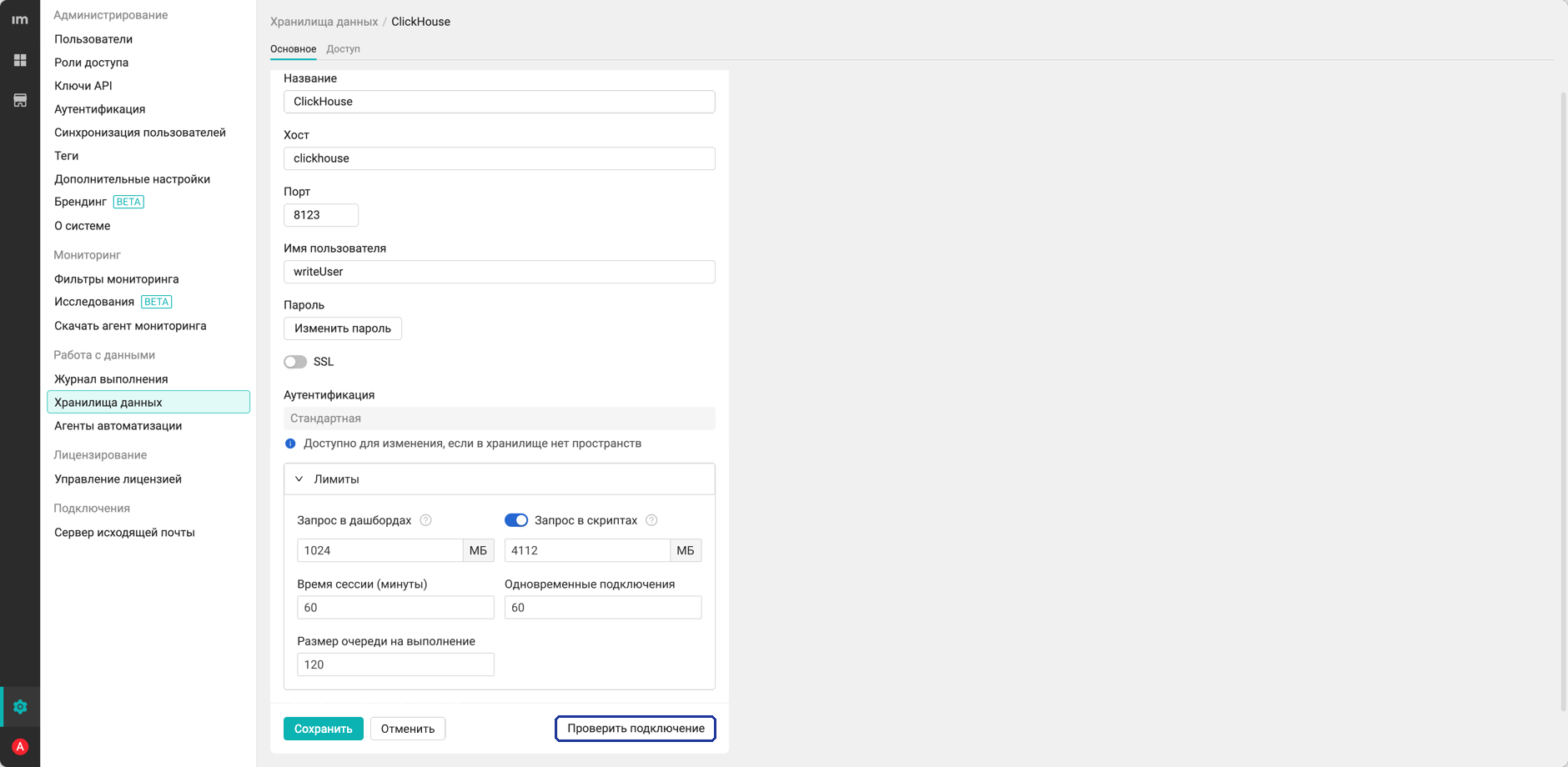Click the 'Название' input field
The width and height of the screenshot is (1568, 767).
coord(500,102)
